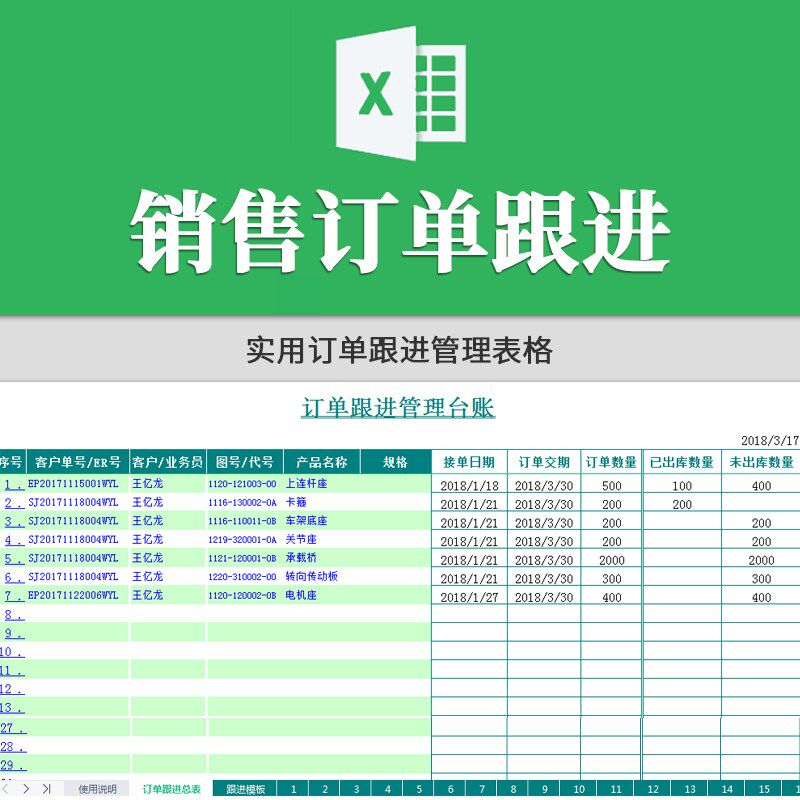The image size is (800, 800).
Task: Select product cell 关节座
Action: pyautogui.click(x=301, y=539)
